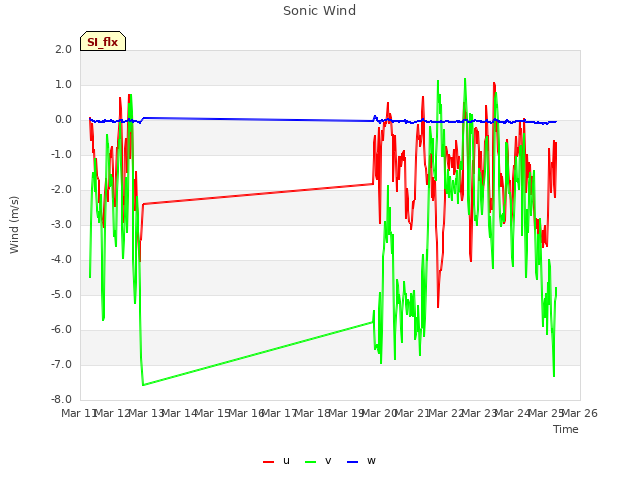This screenshot has height=480, width=640.
Task: Click the green v line minimum near -7.5
Action: (x=143, y=384)
